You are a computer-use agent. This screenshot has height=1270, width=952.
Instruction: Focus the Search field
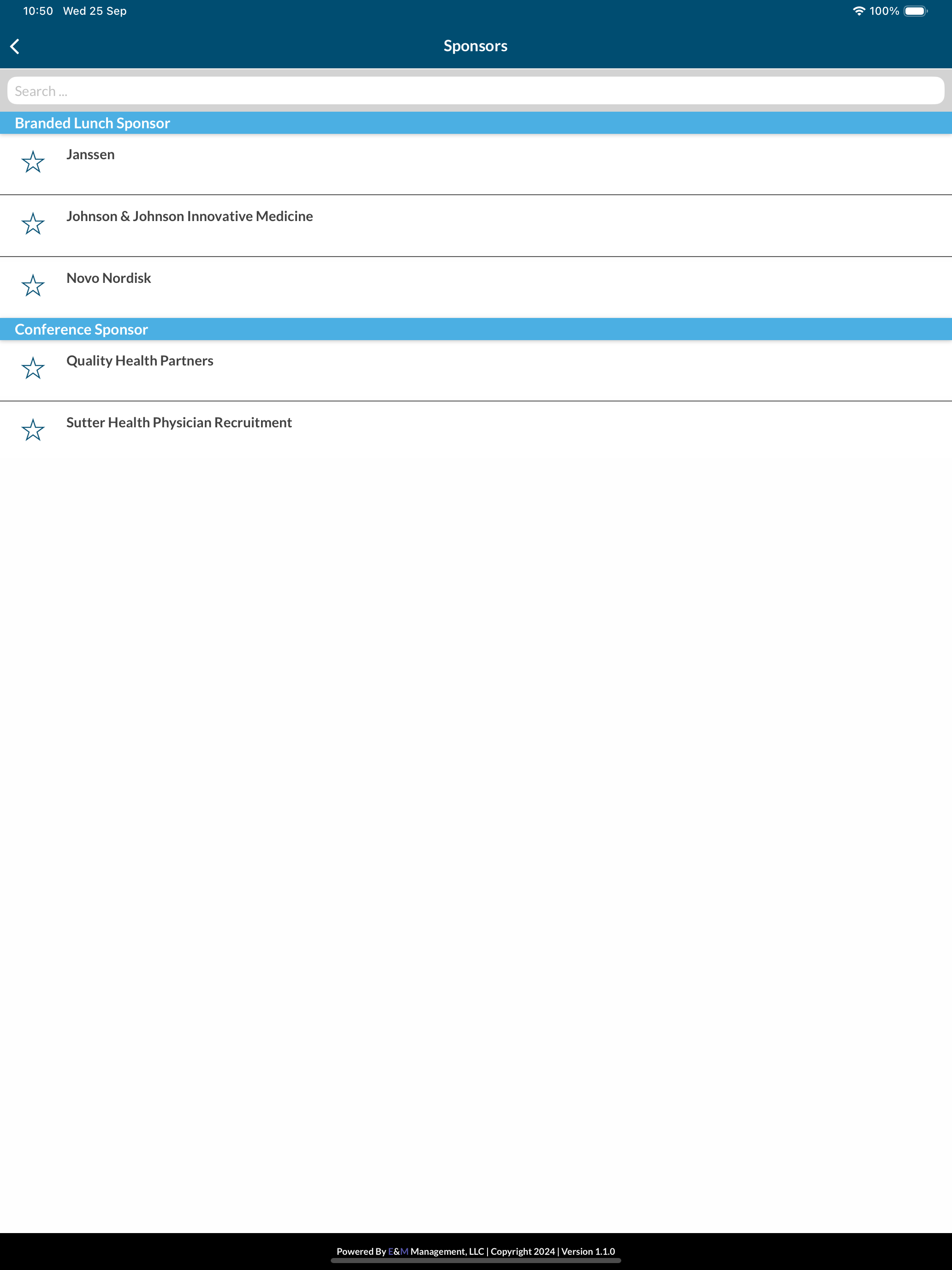(476, 91)
